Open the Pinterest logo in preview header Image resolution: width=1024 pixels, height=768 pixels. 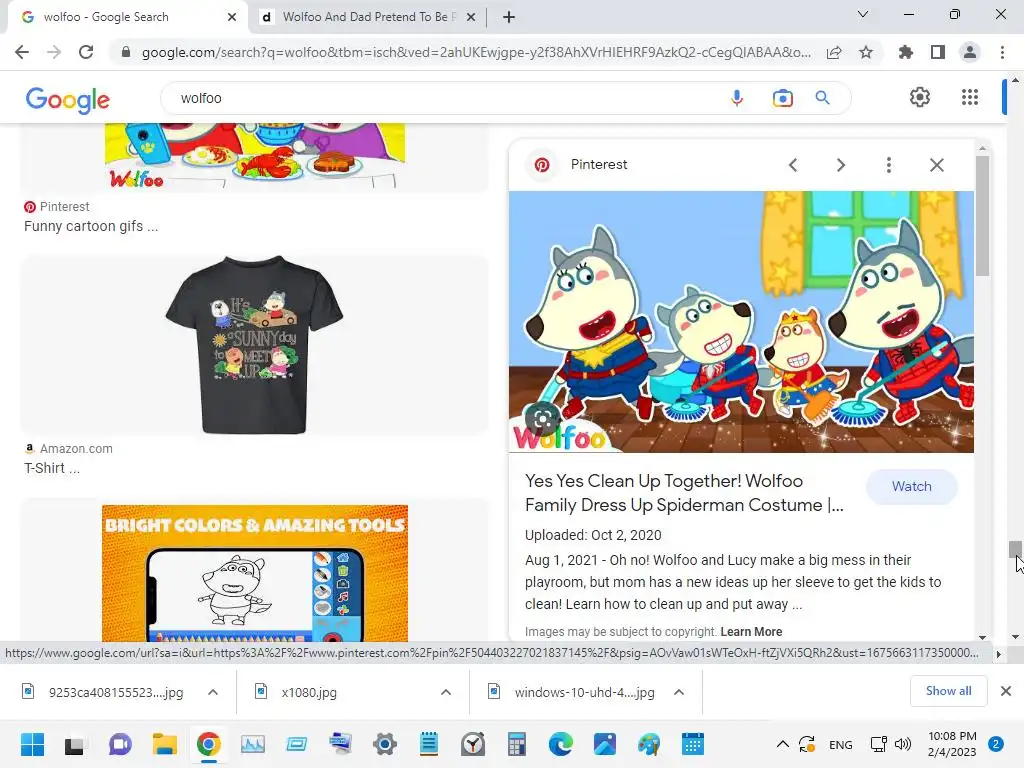pyautogui.click(x=542, y=165)
